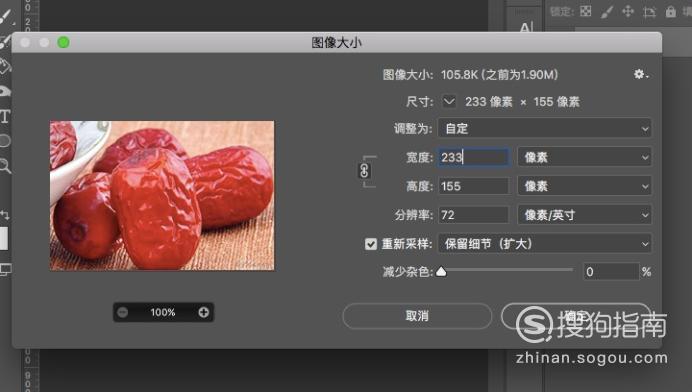
Task: Click the 减少杂色 percent field showing 0
Action: 611,271
